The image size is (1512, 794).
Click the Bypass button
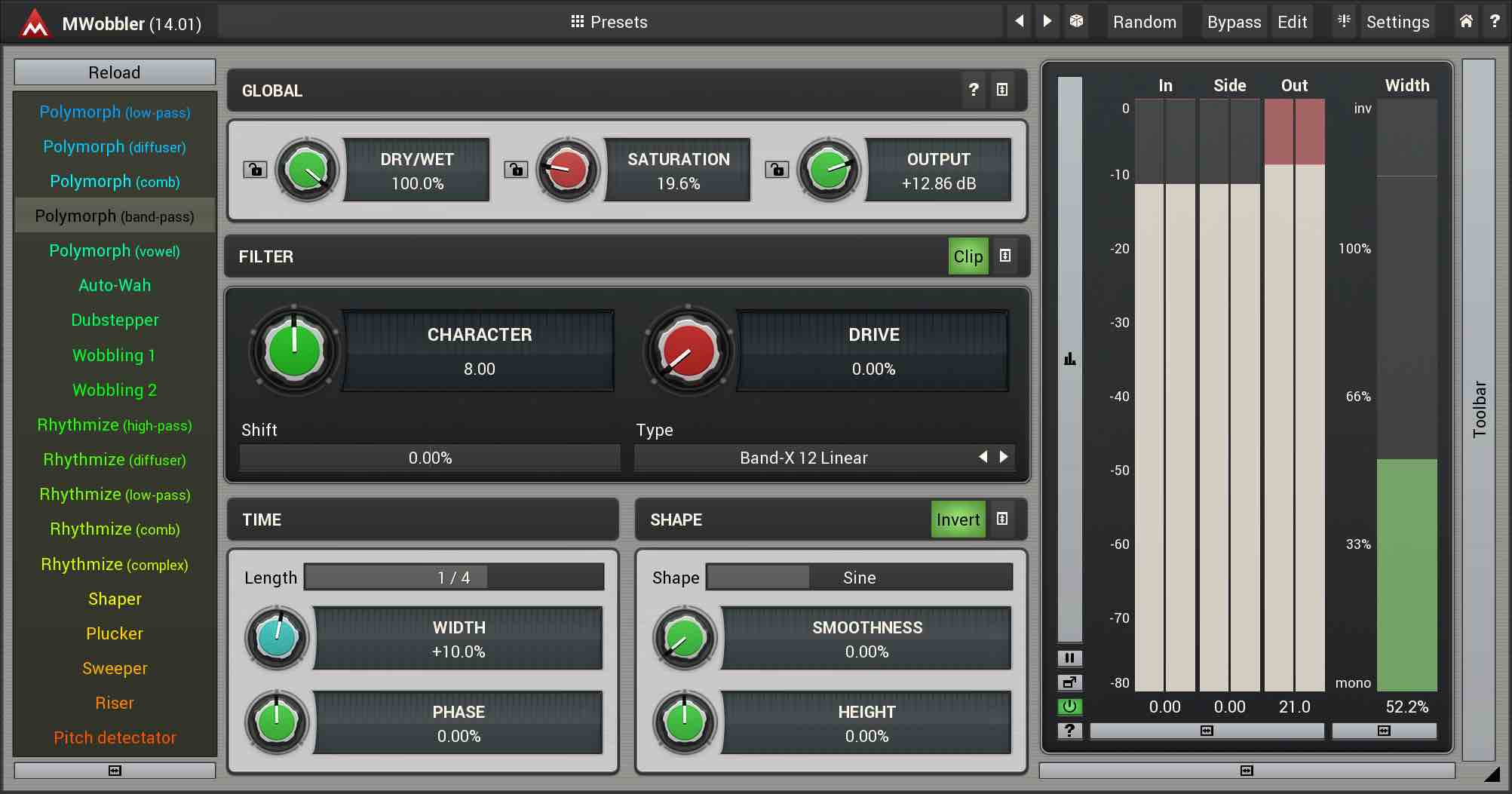[x=1234, y=22]
